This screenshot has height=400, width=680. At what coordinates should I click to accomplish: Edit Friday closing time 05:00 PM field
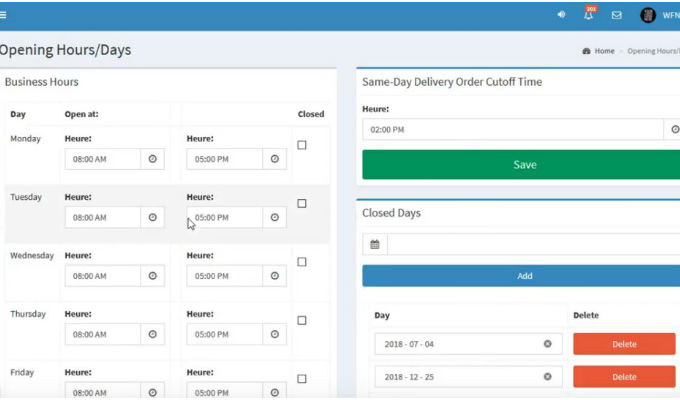pyautogui.click(x=225, y=392)
